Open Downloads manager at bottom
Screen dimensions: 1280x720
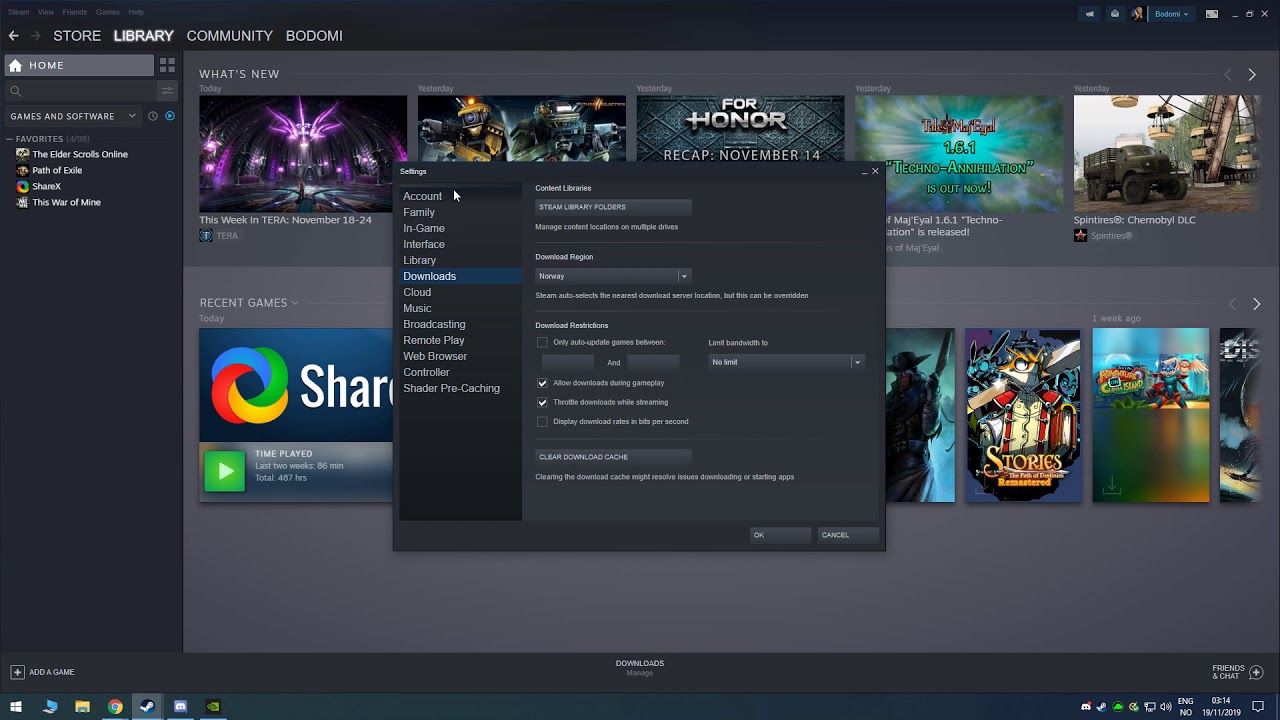pyautogui.click(x=640, y=667)
